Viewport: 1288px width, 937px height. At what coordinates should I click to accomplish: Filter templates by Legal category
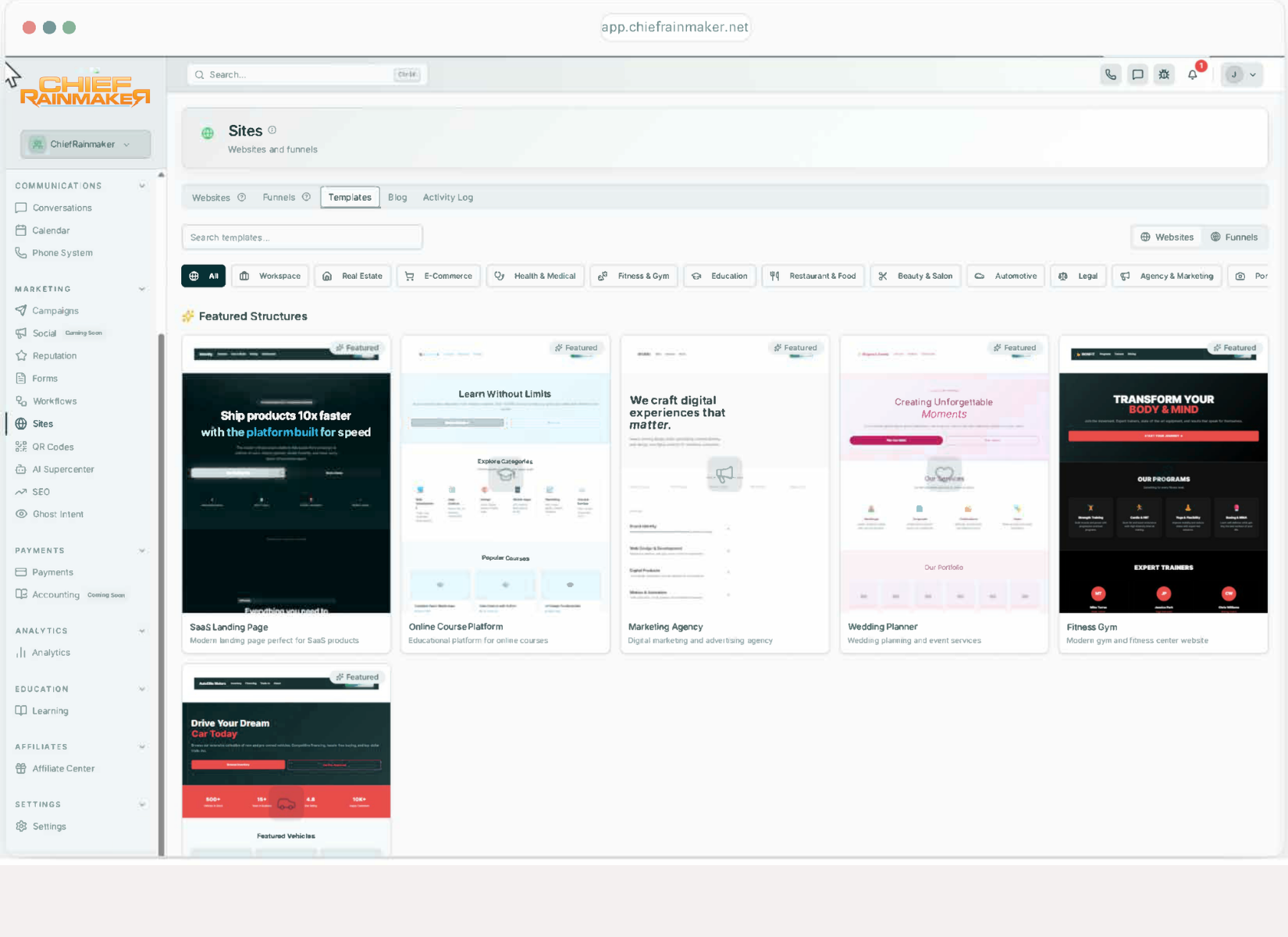pos(1079,276)
